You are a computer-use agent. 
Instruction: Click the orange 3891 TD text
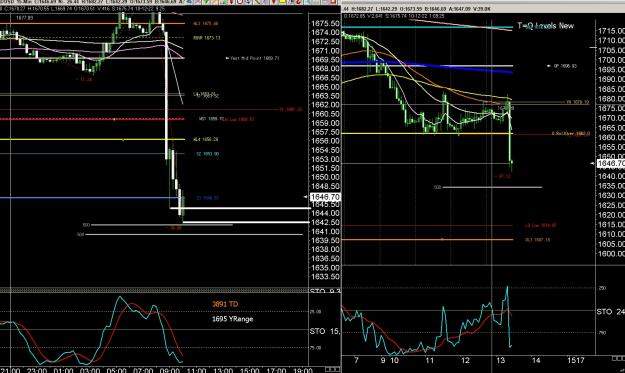click(225, 304)
